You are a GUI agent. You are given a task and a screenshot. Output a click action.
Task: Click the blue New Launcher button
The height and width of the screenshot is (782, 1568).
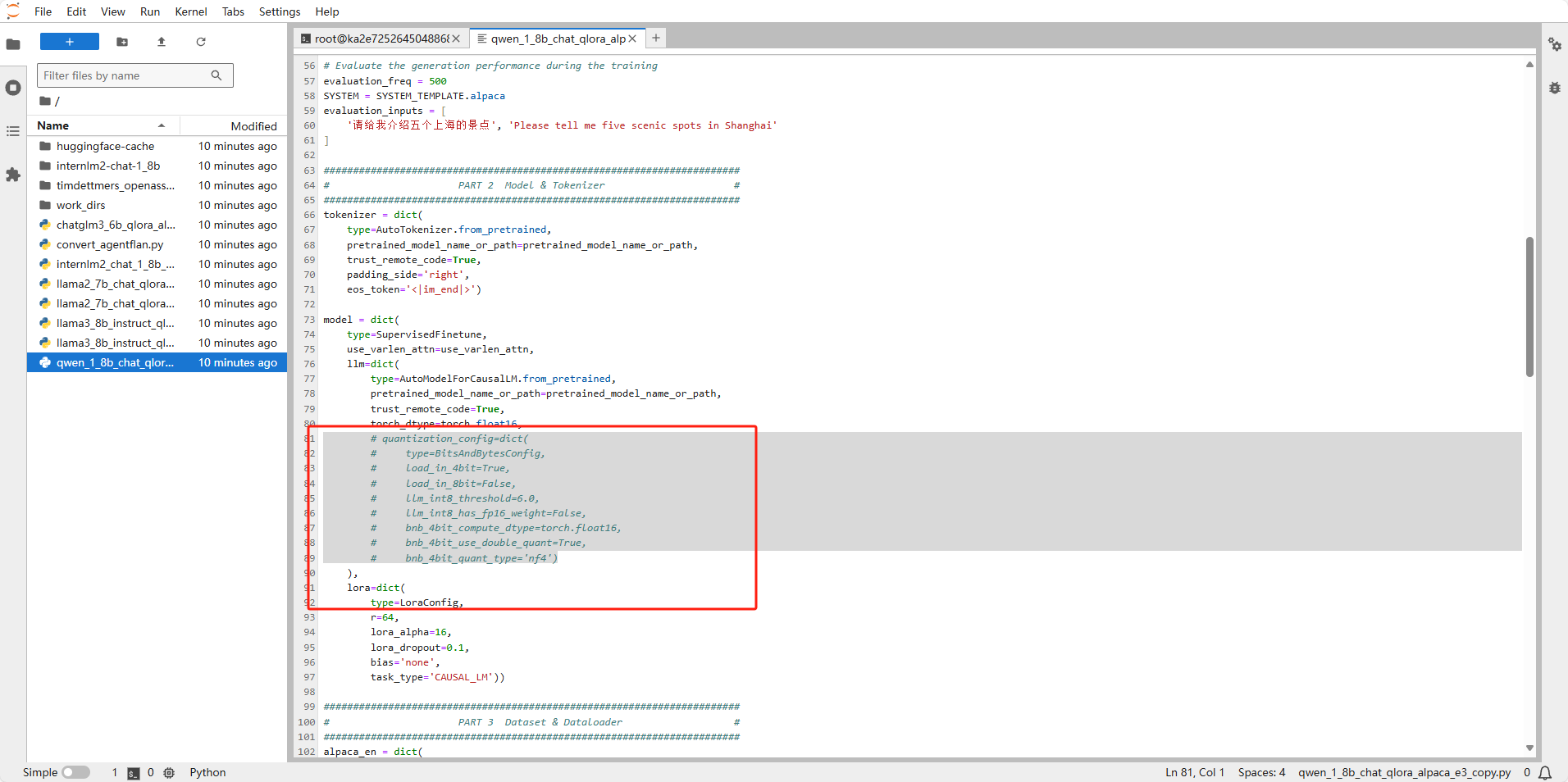pyautogui.click(x=70, y=42)
